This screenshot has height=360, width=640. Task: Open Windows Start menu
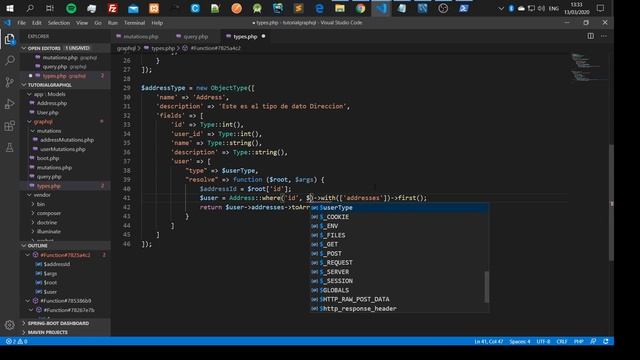point(9,8)
